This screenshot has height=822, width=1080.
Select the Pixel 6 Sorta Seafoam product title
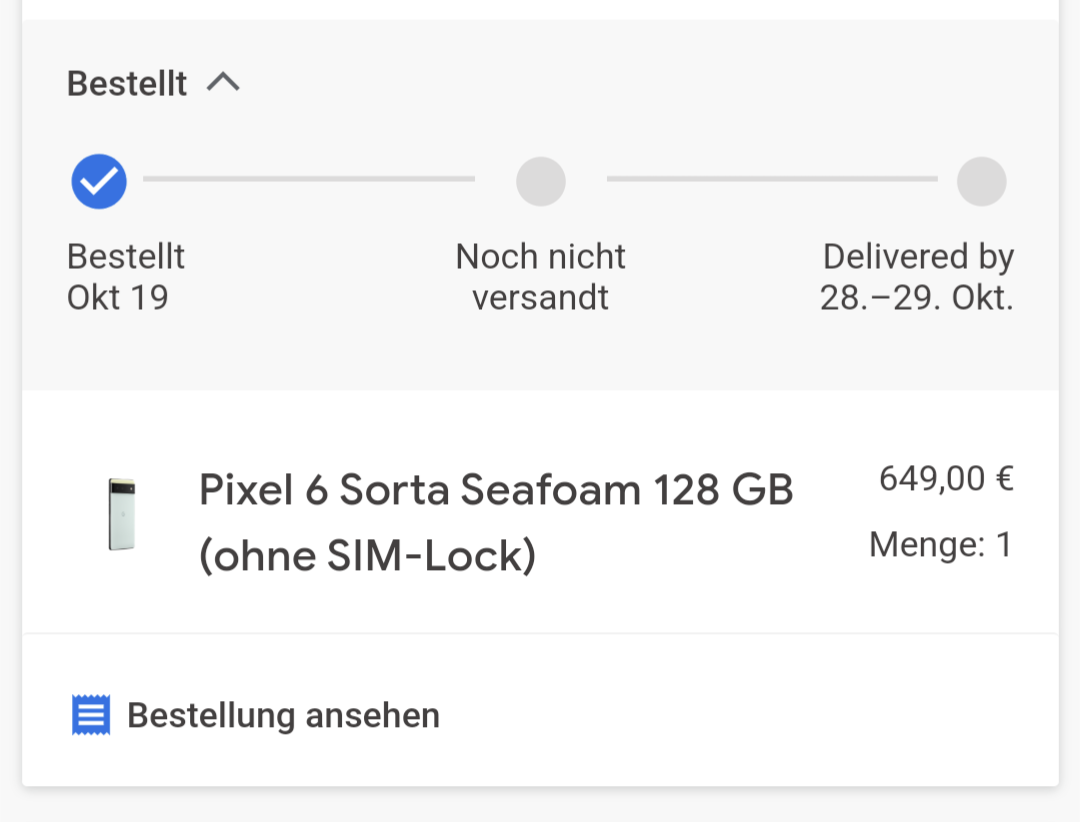click(496, 522)
